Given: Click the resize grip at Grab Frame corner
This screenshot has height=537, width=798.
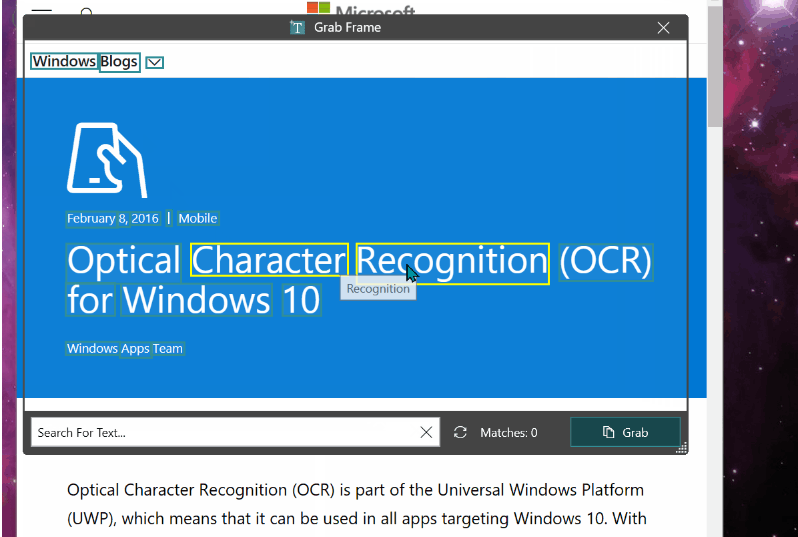Looking at the screenshot, I should click(x=681, y=447).
